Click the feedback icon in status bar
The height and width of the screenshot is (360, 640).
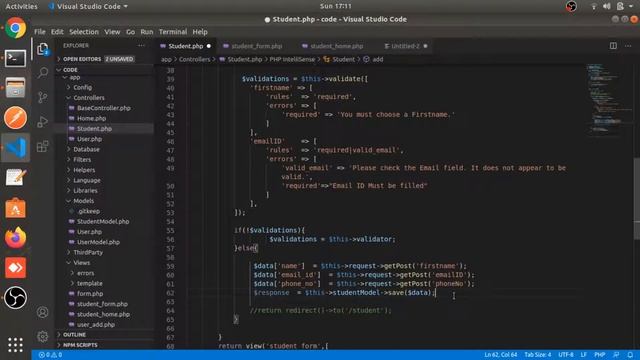(616, 355)
